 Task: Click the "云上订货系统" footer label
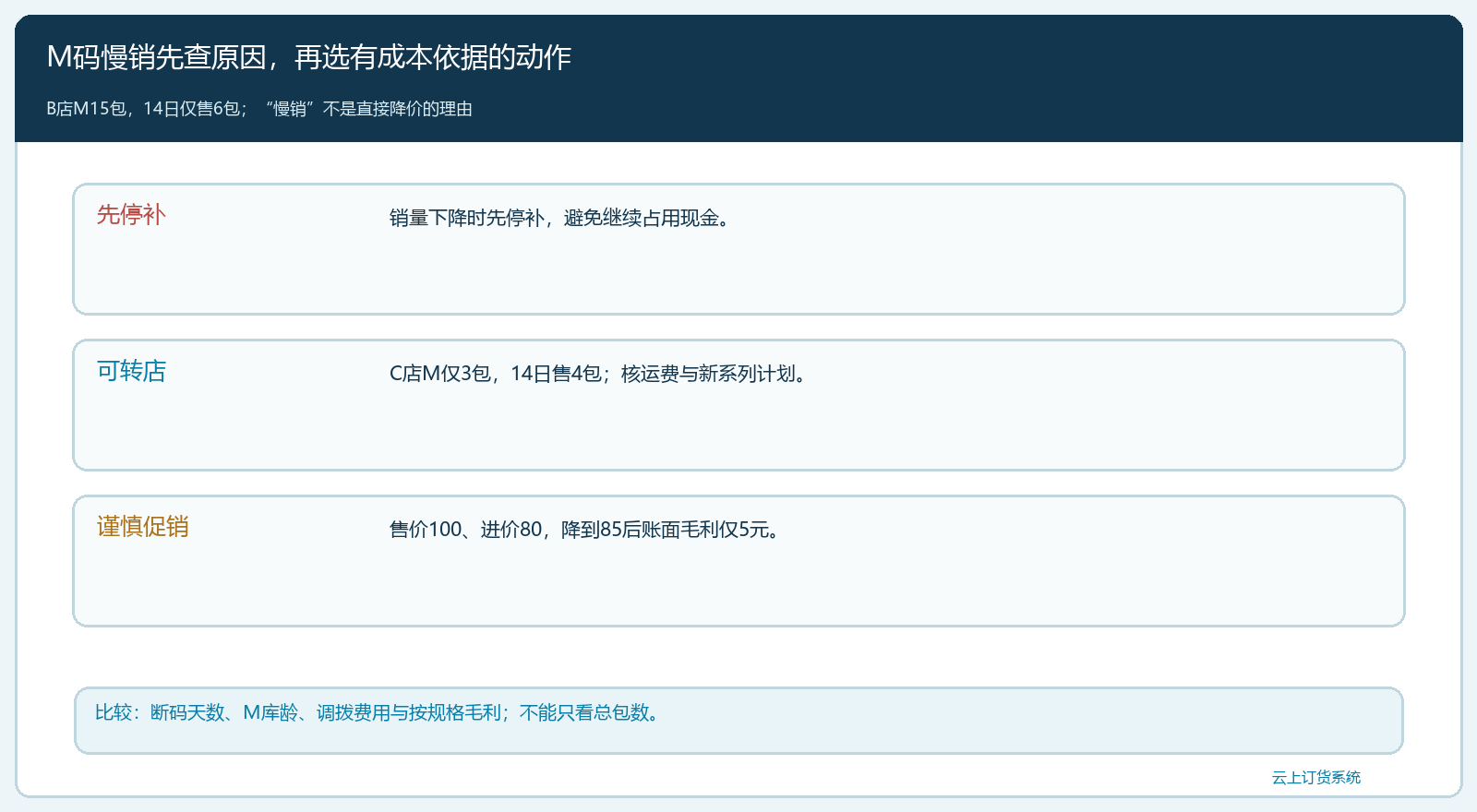pos(1316,778)
